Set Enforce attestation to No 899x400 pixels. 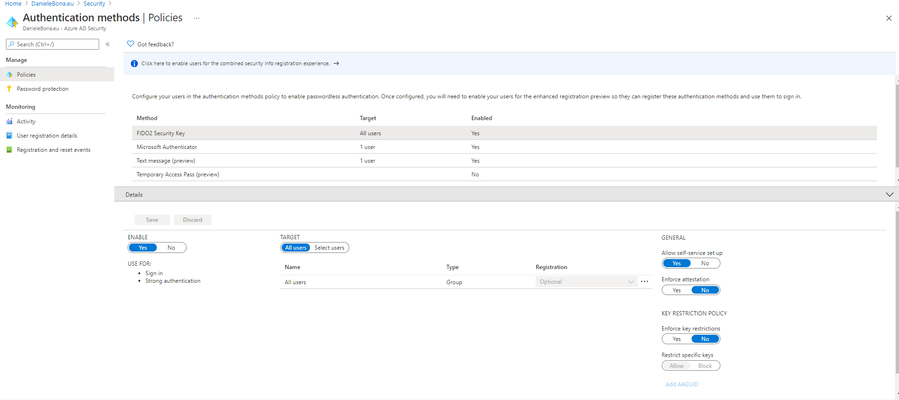click(705, 290)
